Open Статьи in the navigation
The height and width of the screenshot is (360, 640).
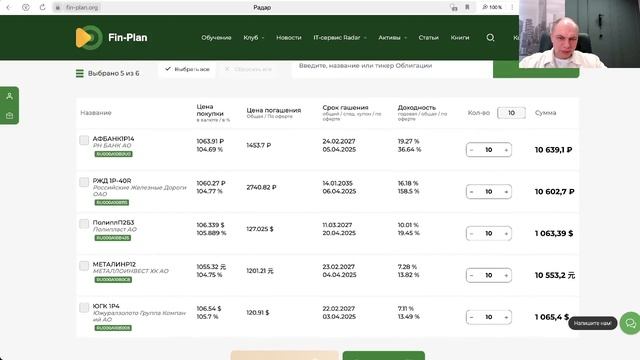[428, 38]
